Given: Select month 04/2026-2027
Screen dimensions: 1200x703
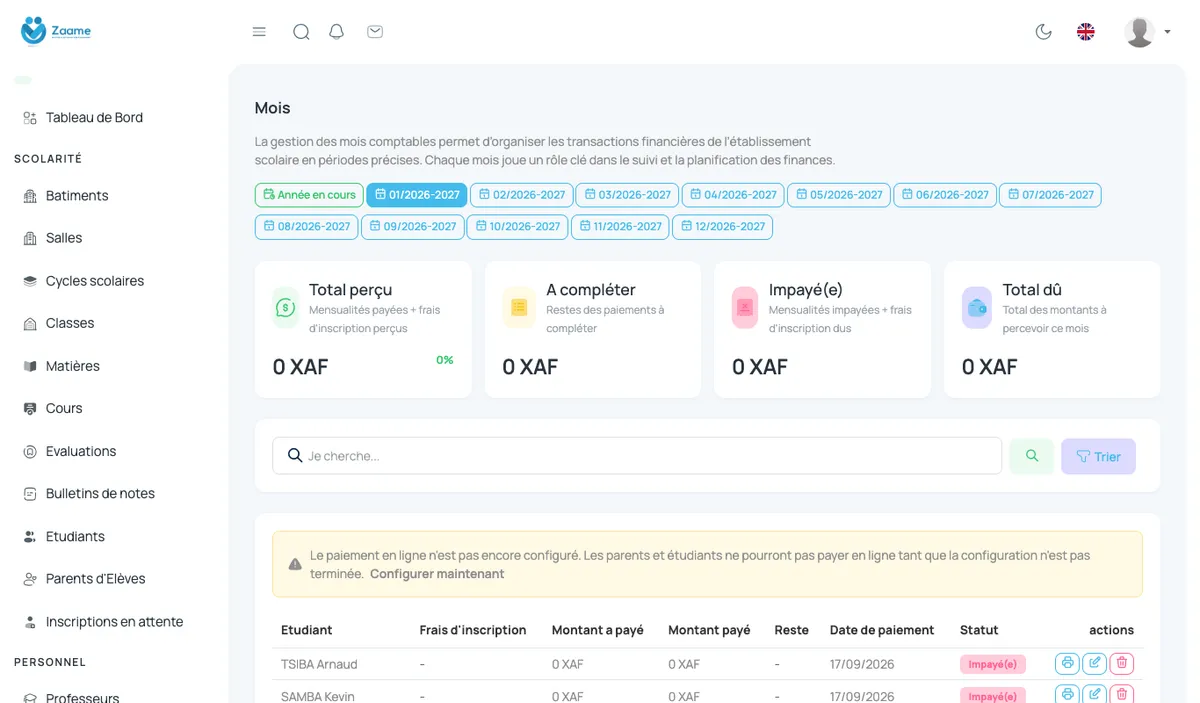Looking at the screenshot, I should pyautogui.click(x=733, y=195).
